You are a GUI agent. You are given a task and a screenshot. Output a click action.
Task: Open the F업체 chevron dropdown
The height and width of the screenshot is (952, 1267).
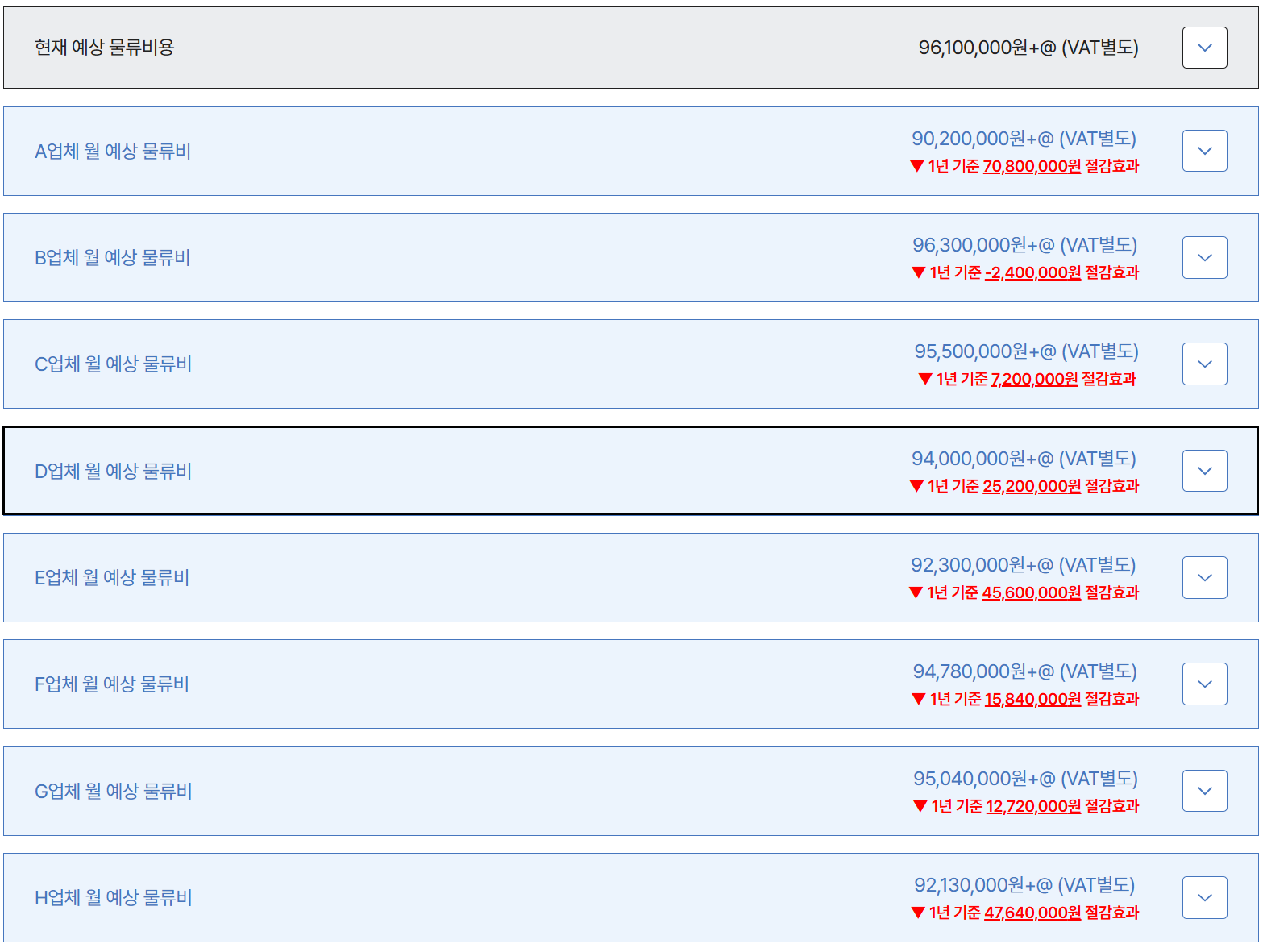click(1204, 684)
